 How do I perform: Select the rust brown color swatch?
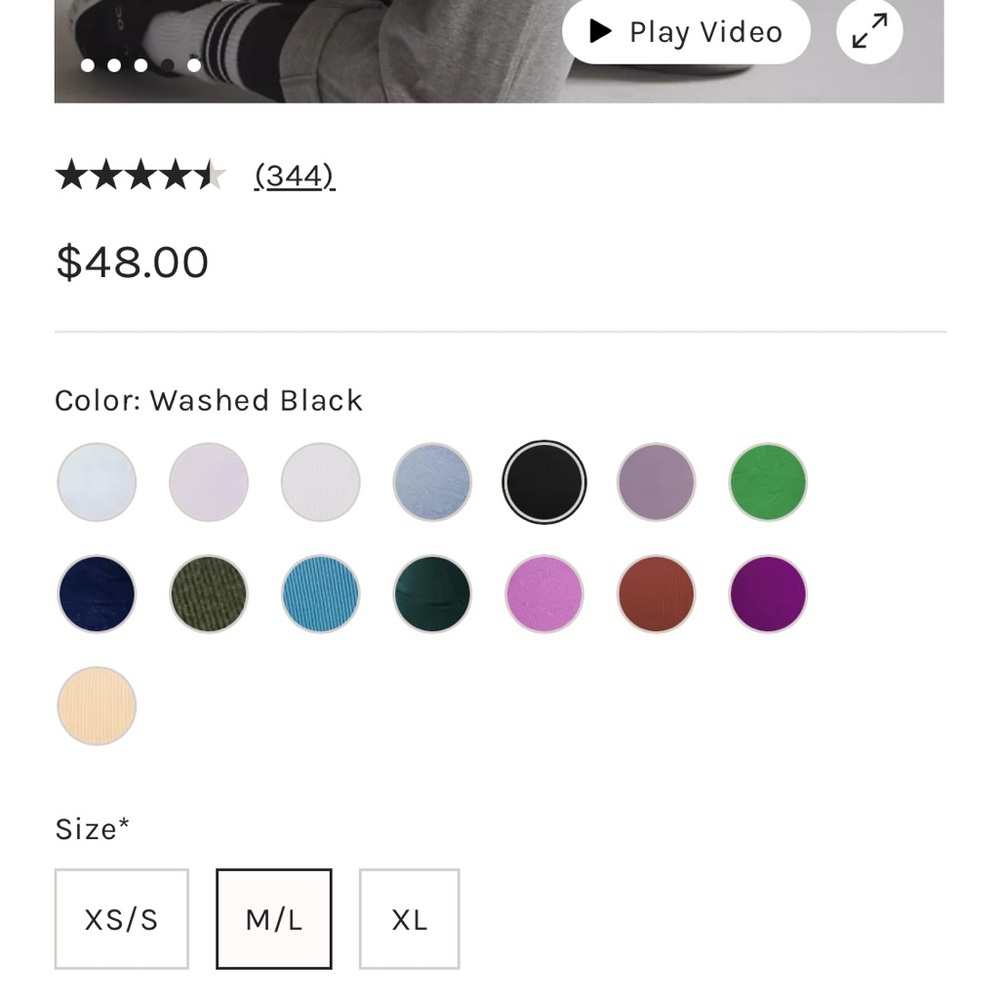(x=656, y=594)
